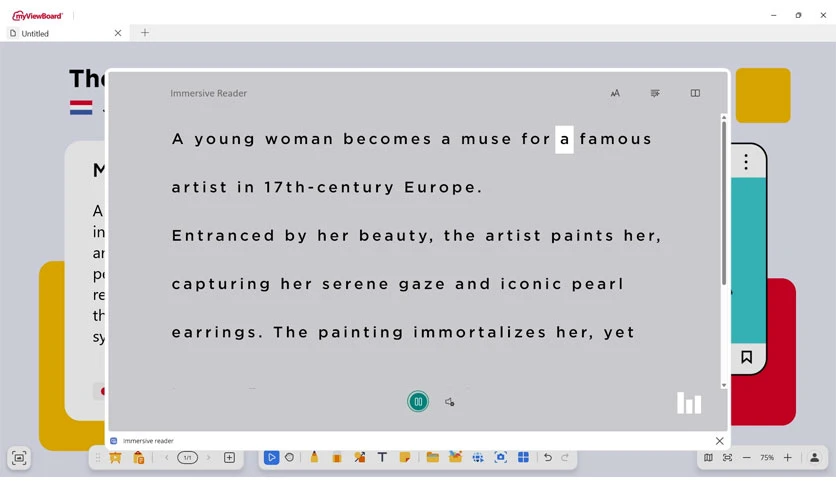Select the pen tool
The width and height of the screenshot is (836, 484).
(314, 457)
